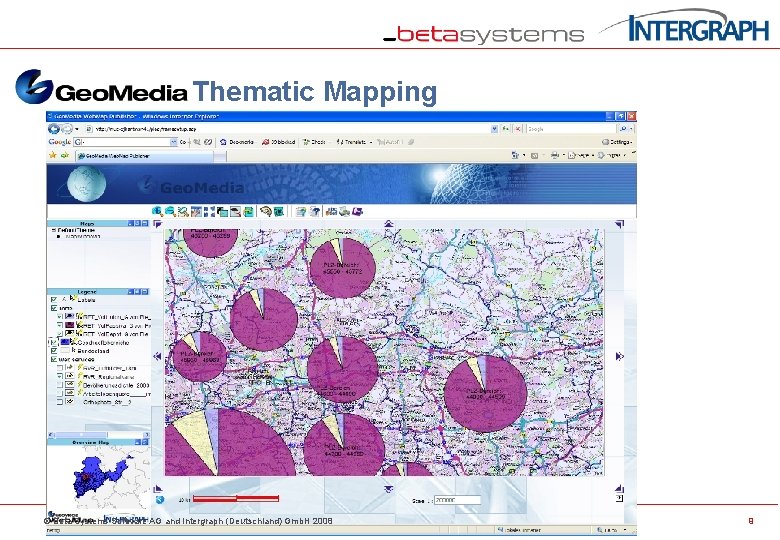Toggle the Bevölkerungsdichte 2000 layer checkbox
This screenshot has width=780, height=540.
[x=60, y=385]
